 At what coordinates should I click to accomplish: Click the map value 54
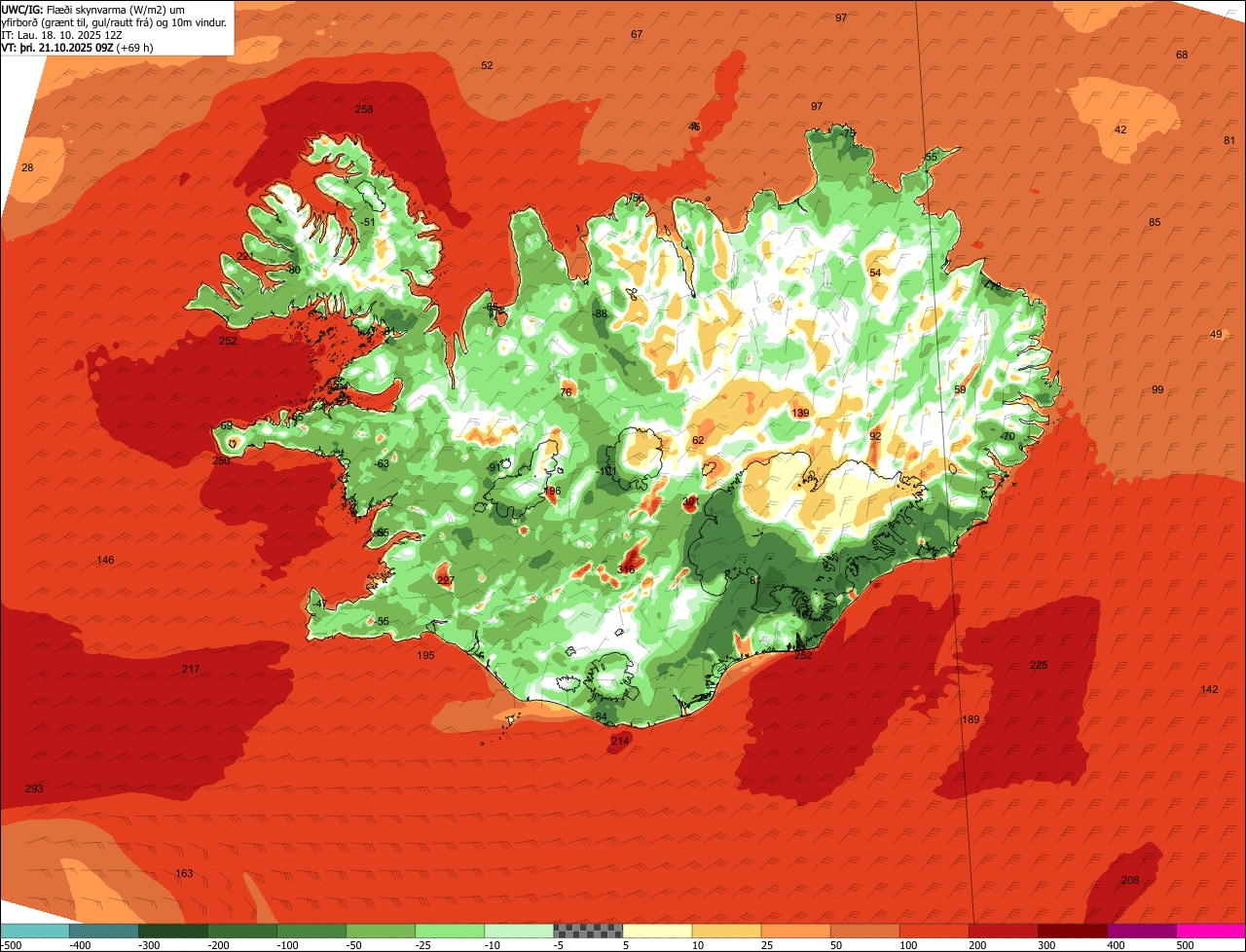click(875, 274)
